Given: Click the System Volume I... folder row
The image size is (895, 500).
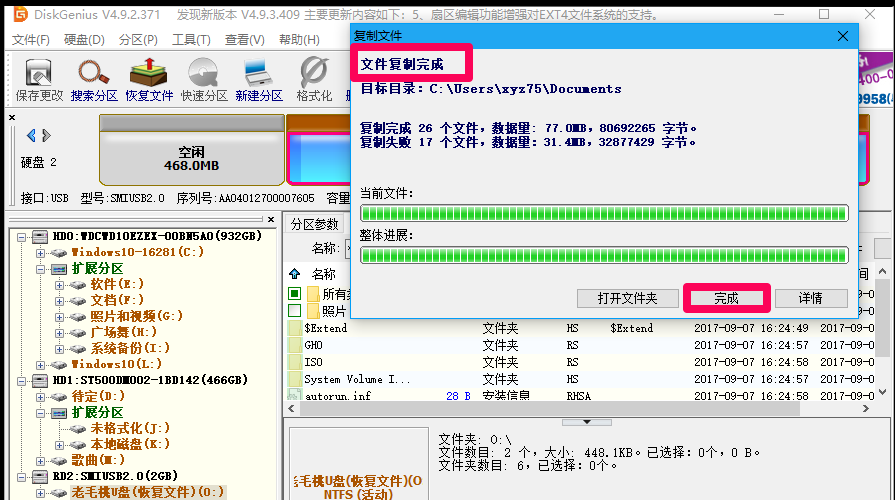Looking at the screenshot, I should click(581, 379).
